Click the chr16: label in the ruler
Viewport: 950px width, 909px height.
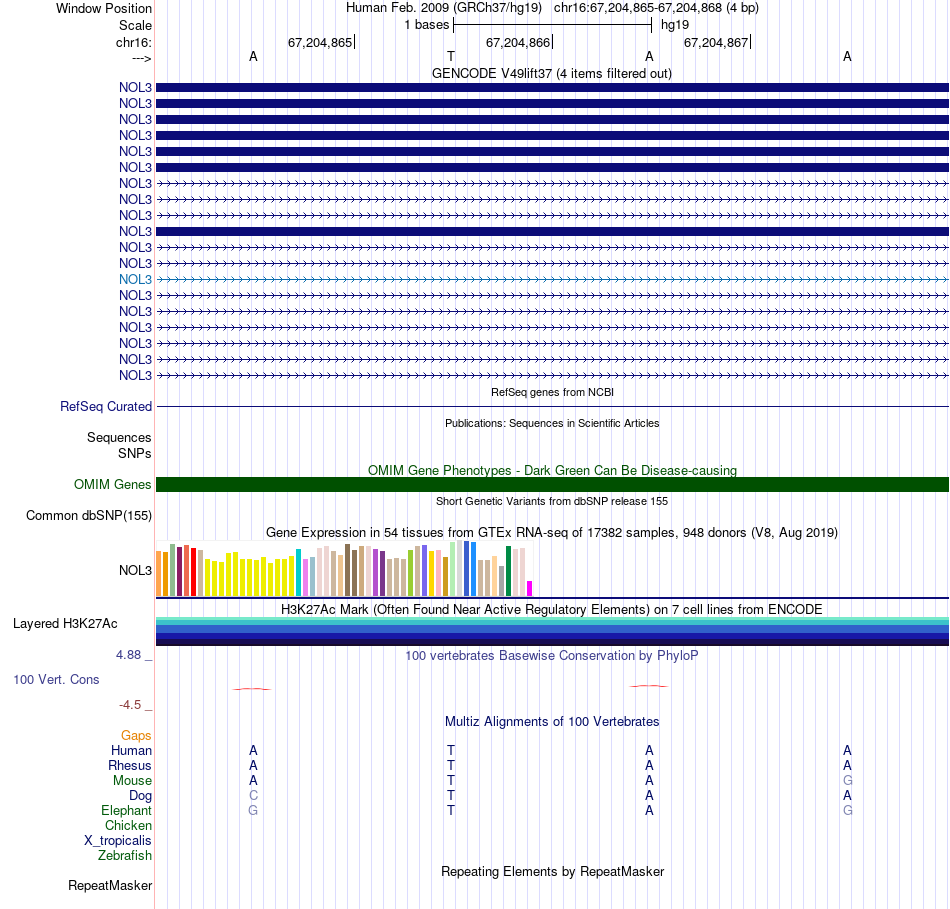(x=134, y=42)
